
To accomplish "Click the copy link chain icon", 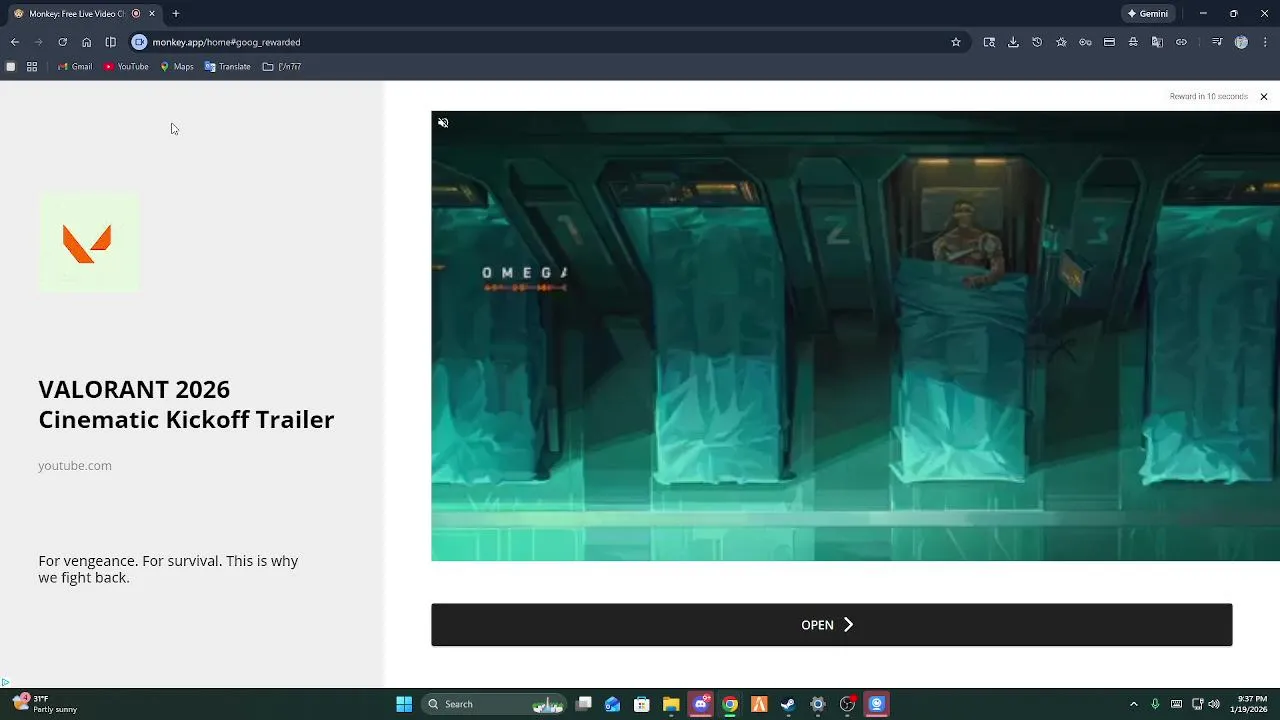I will pyautogui.click(x=1181, y=42).
